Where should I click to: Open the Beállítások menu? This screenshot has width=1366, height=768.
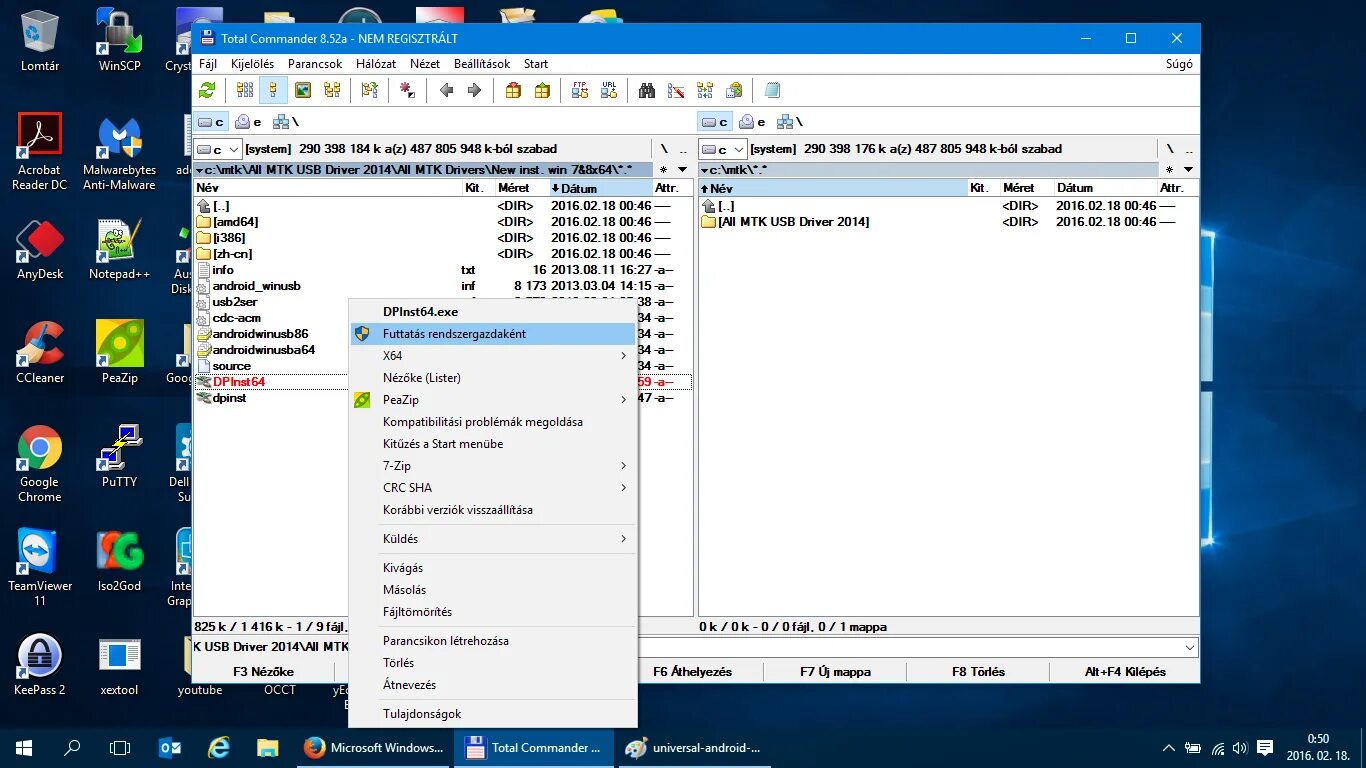coord(482,64)
